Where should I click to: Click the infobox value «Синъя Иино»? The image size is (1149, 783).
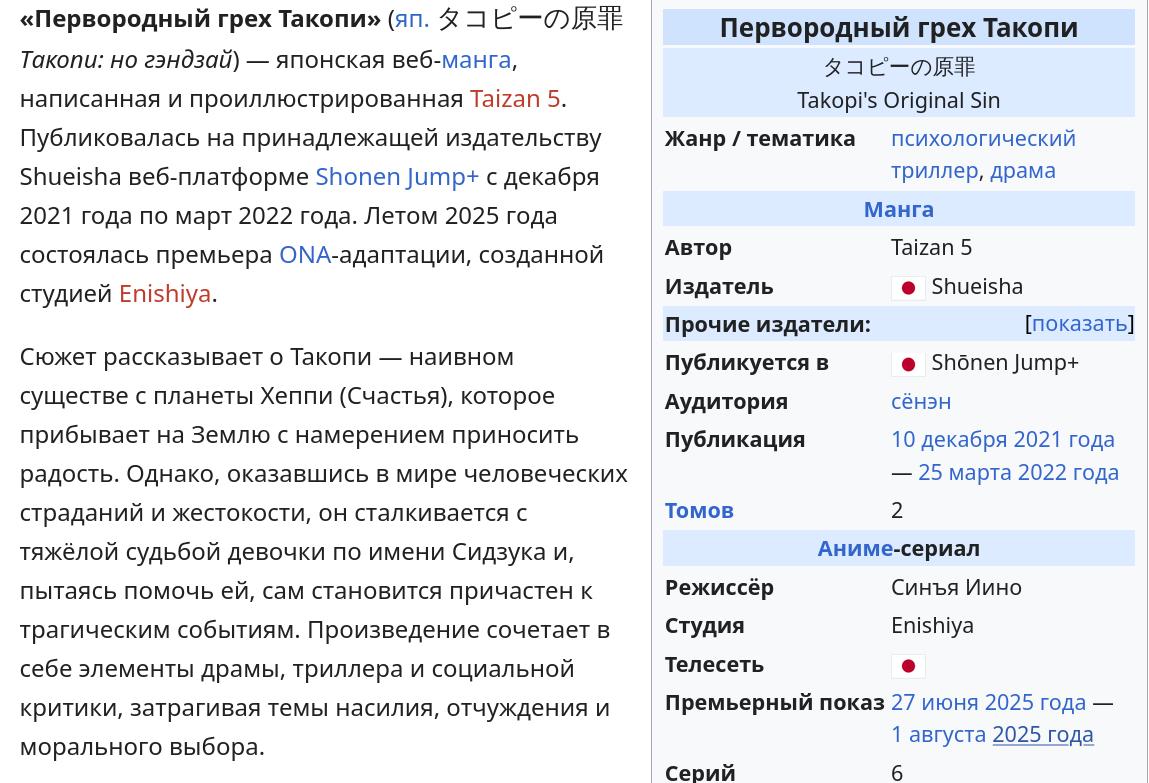[956, 587]
